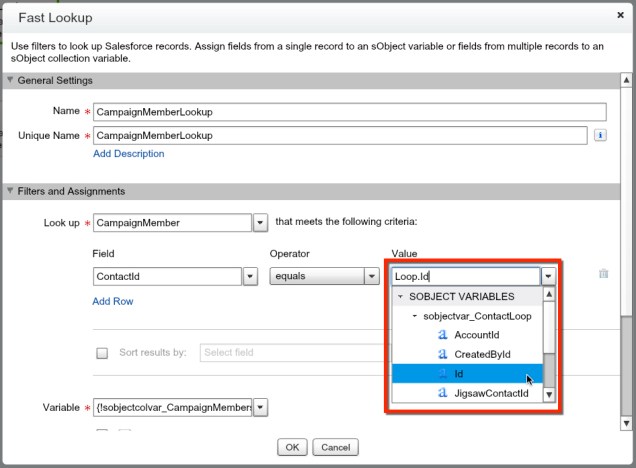The height and width of the screenshot is (468, 636).
Task: Open the equals operator dropdown
Action: click(369, 277)
